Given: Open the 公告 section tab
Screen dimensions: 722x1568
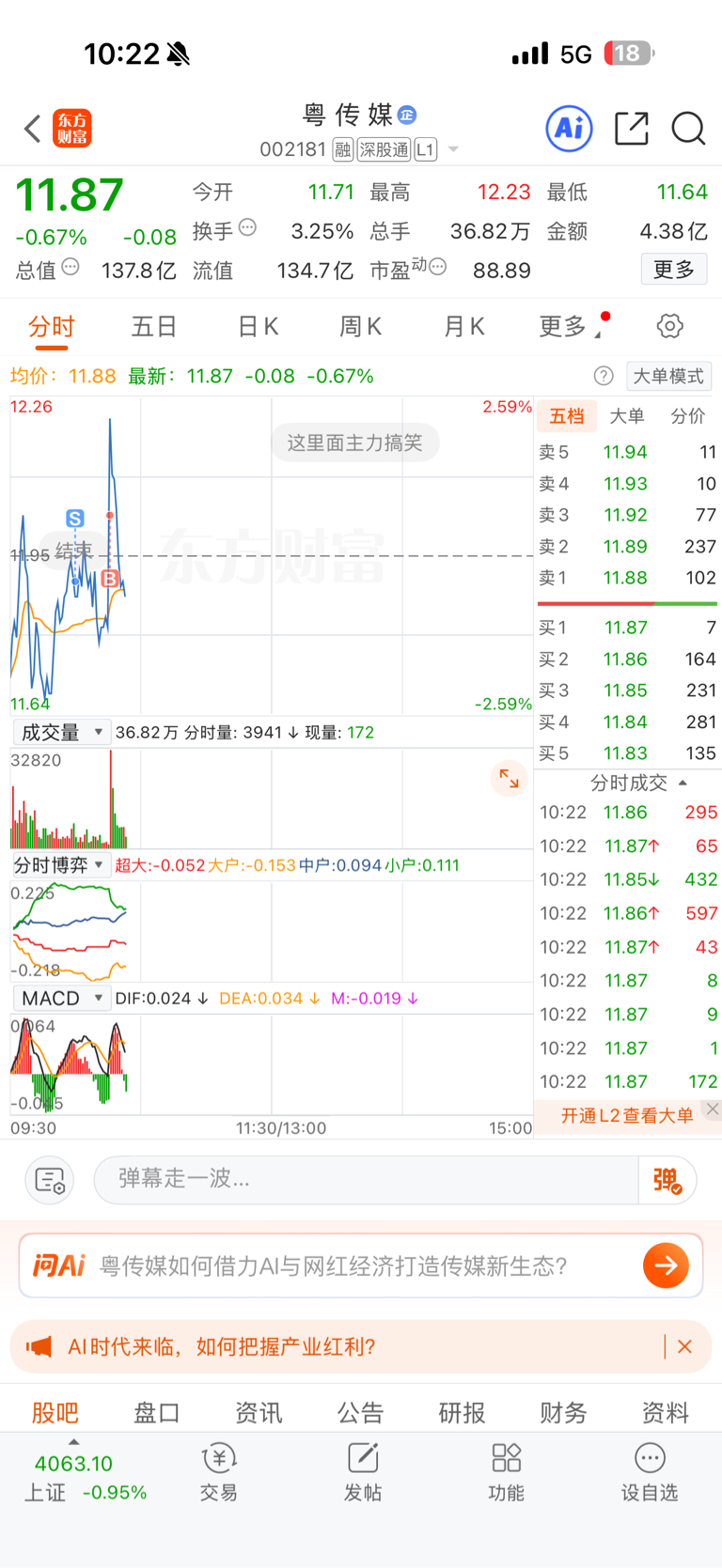Looking at the screenshot, I should click(x=361, y=1412).
